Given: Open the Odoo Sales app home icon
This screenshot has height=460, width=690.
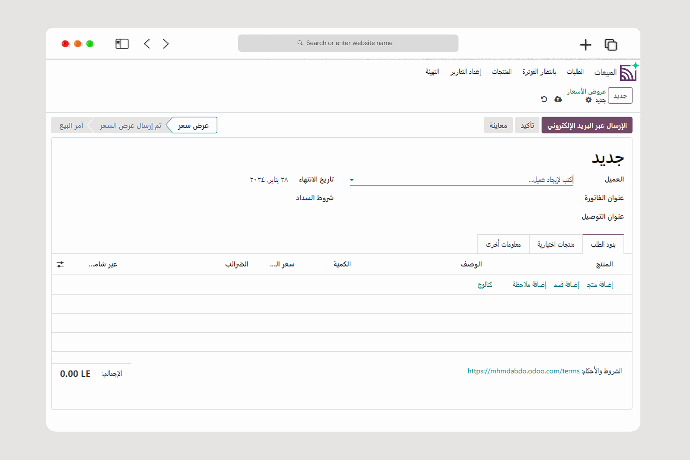Looking at the screenshot, I should point(628,72).
